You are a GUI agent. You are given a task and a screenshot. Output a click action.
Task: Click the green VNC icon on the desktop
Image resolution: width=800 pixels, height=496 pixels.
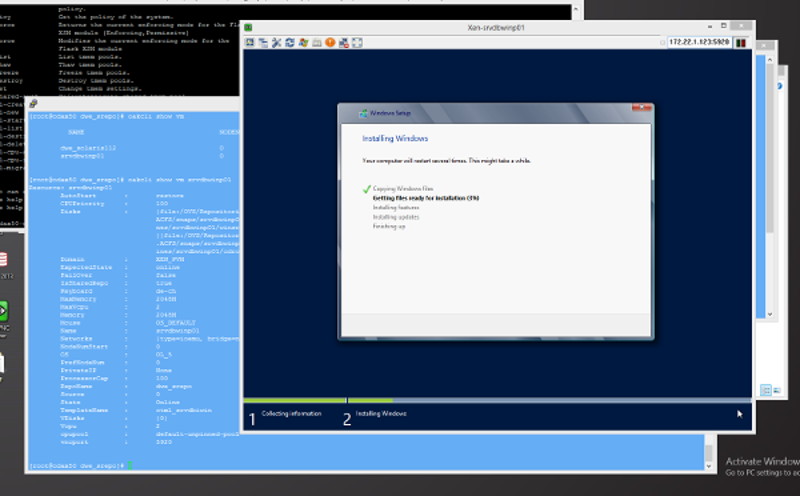(x=3, y=311)
